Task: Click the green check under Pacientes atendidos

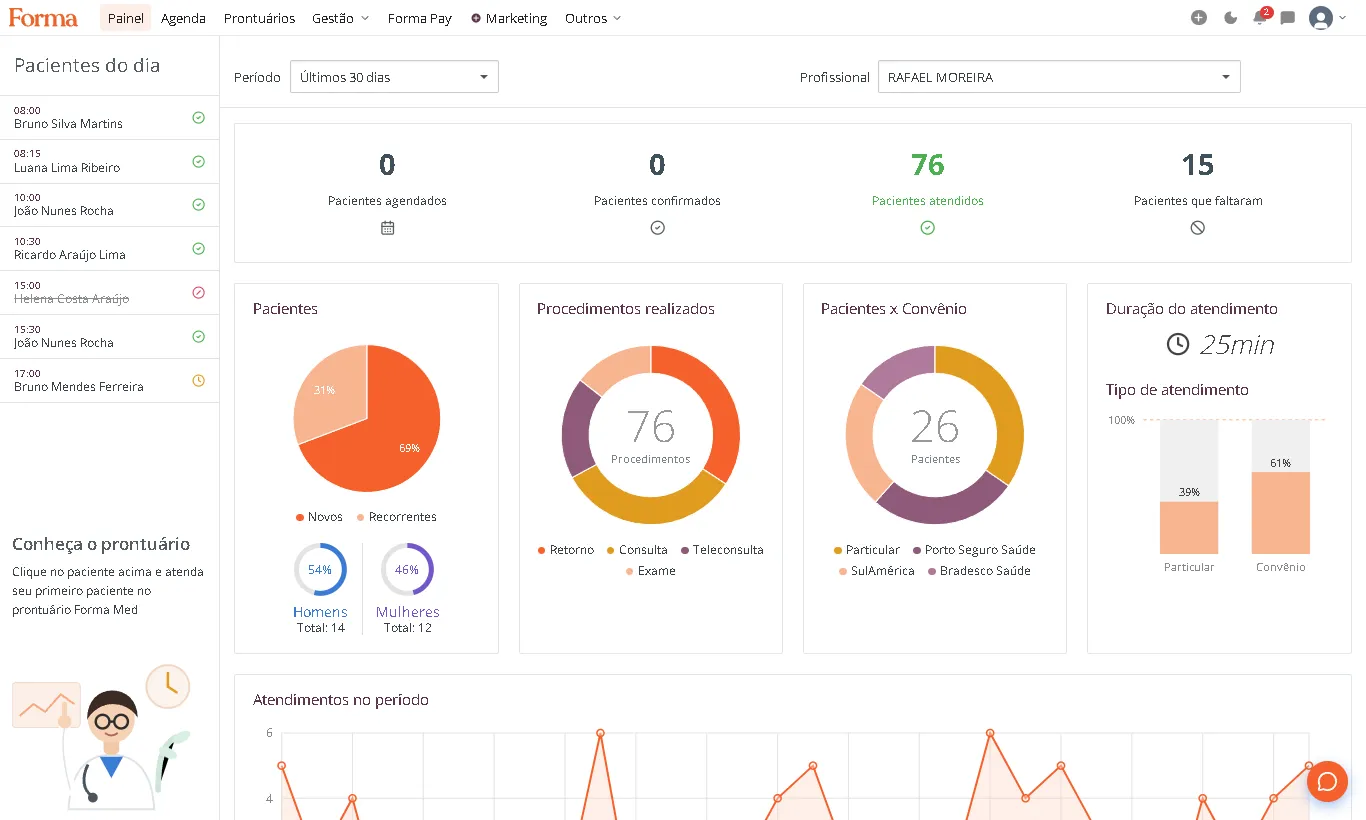Action: tap(928, 228)
